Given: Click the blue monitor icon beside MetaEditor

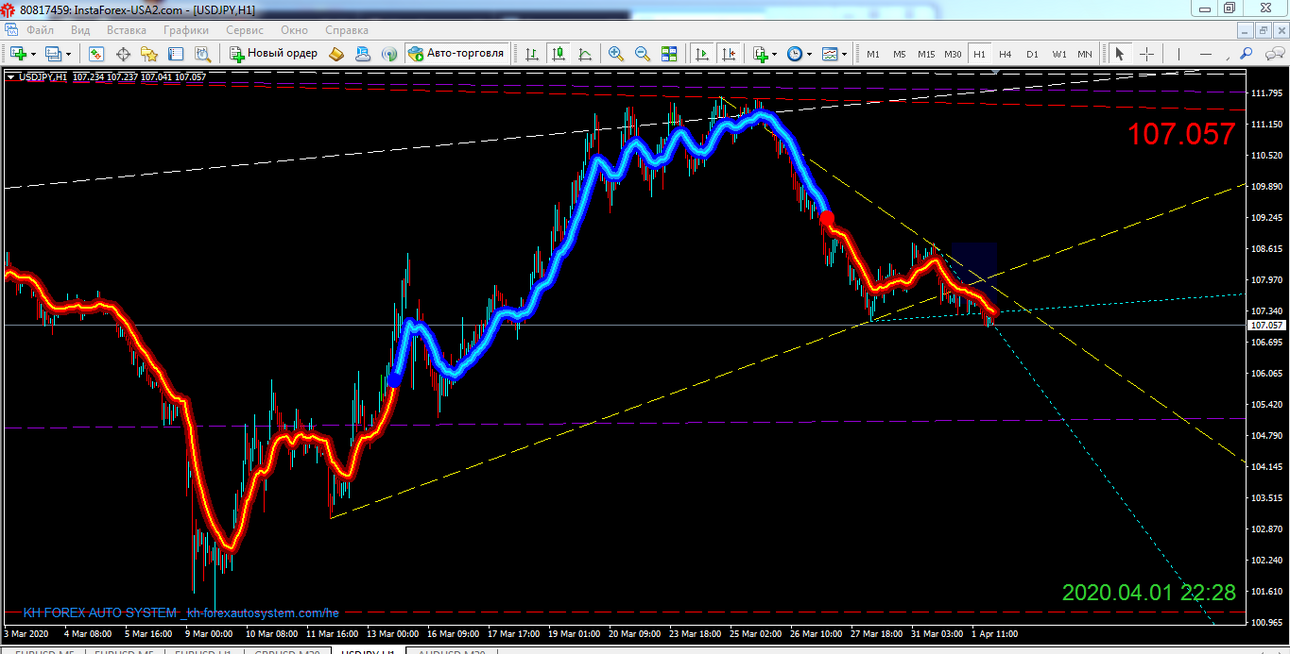Looking at the screenshot, I should tap(363, 53).
